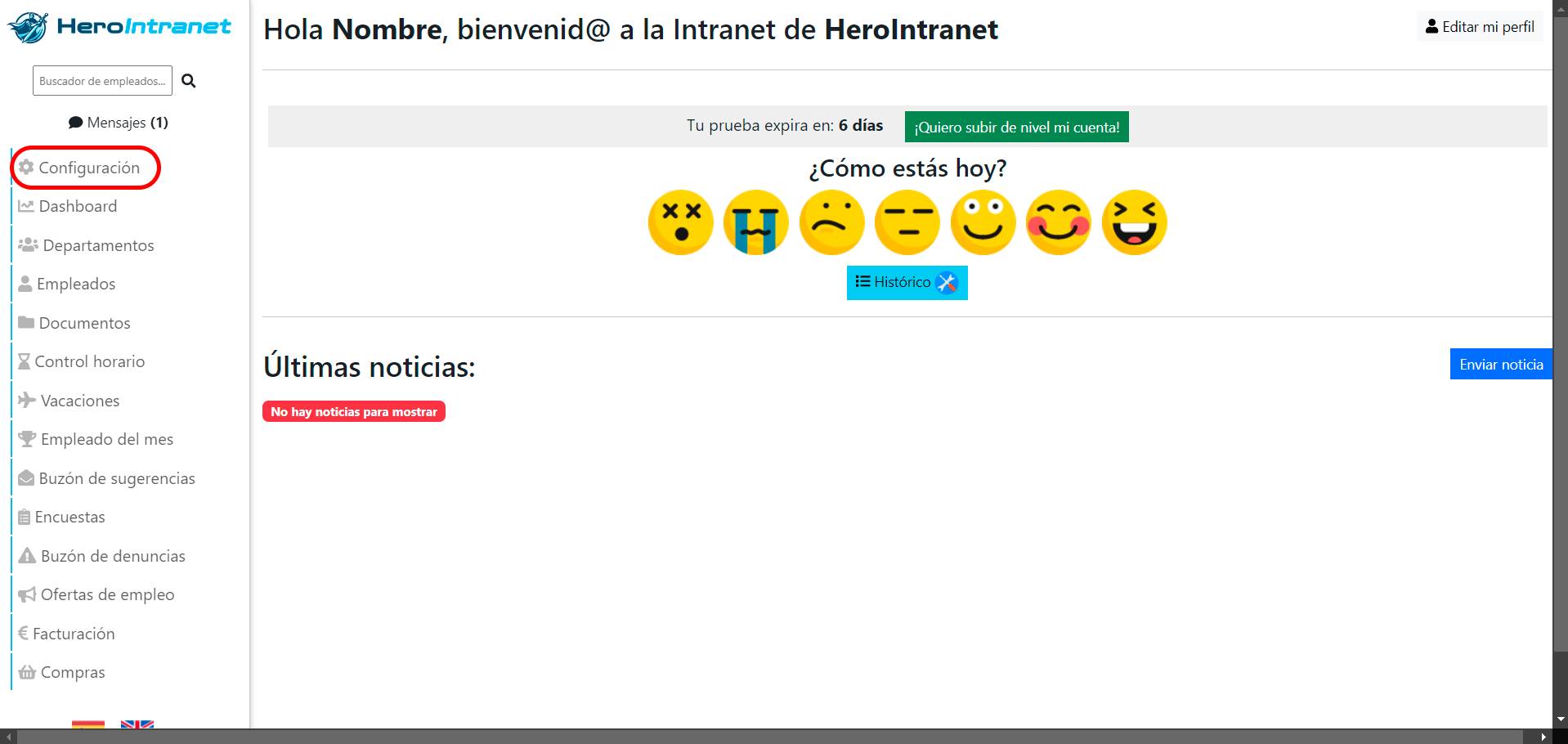Switch language with the Spanish flag
The image size is (1568, 744).
tap(88, 724)
